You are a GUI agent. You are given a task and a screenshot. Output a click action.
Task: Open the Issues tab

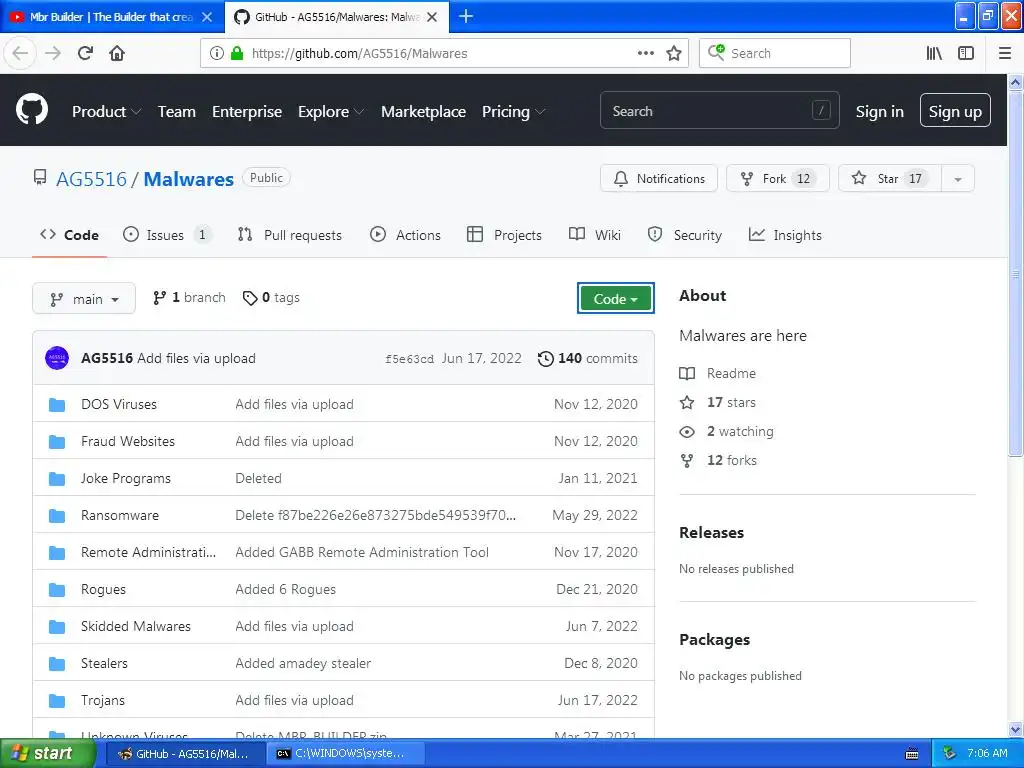pos(167,235)
